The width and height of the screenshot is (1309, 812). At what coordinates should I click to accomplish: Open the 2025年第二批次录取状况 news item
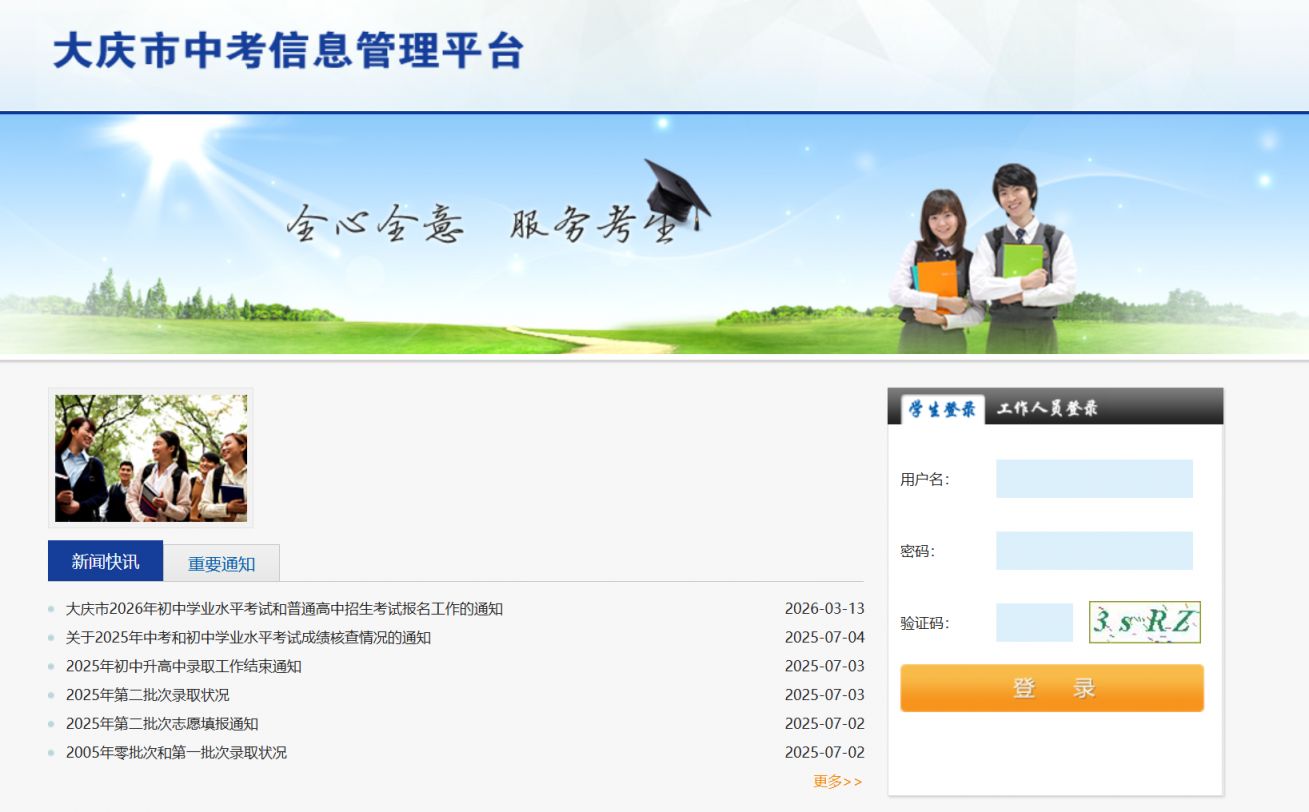pos(147,695)
